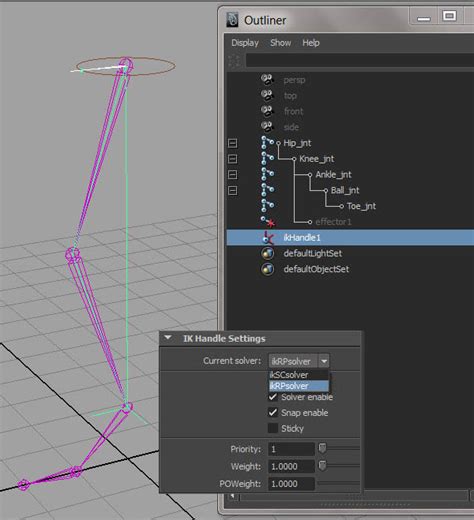474x520 pixels.
Task: Select Knee_jnt in the Outliner
Action: pos(317,159)
